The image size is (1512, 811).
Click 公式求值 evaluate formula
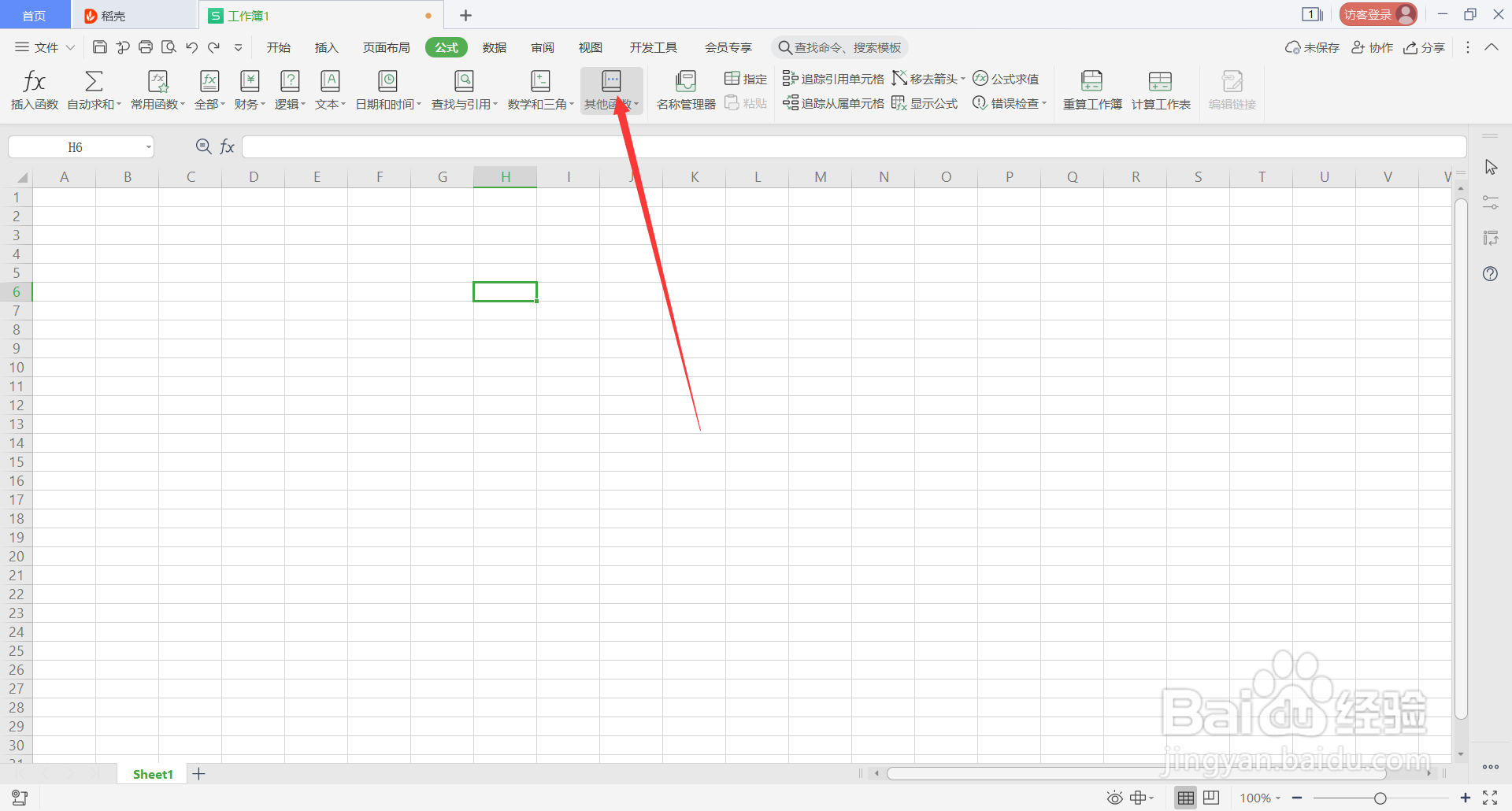coord(1006,79)
